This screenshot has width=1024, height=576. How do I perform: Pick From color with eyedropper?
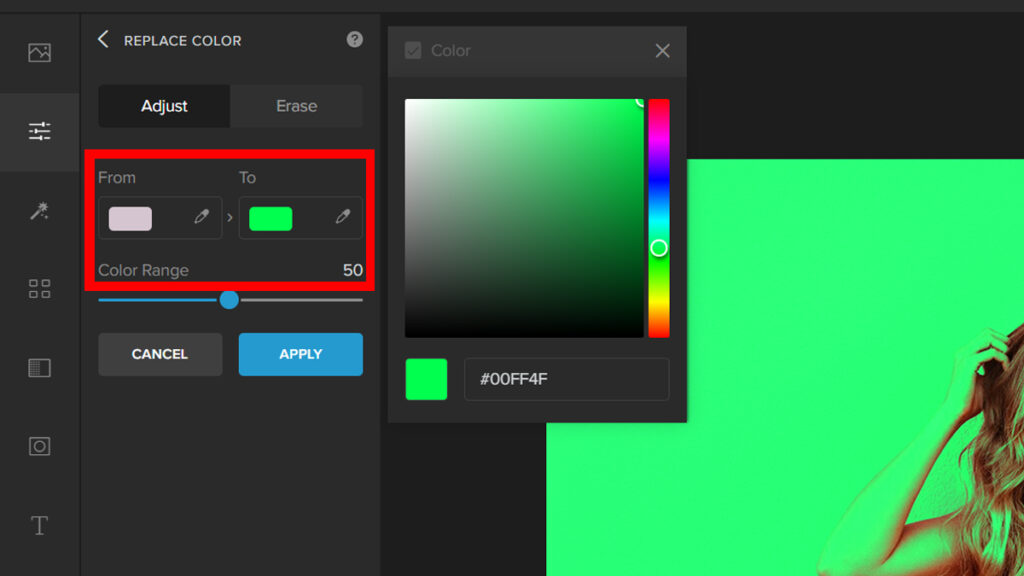tap(202, 217)
